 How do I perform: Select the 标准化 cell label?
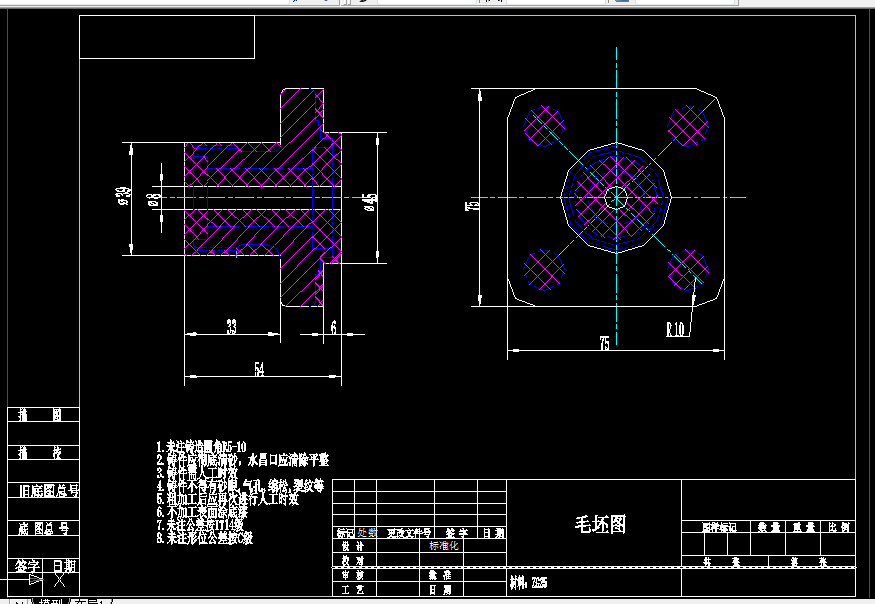coord(444,546)
